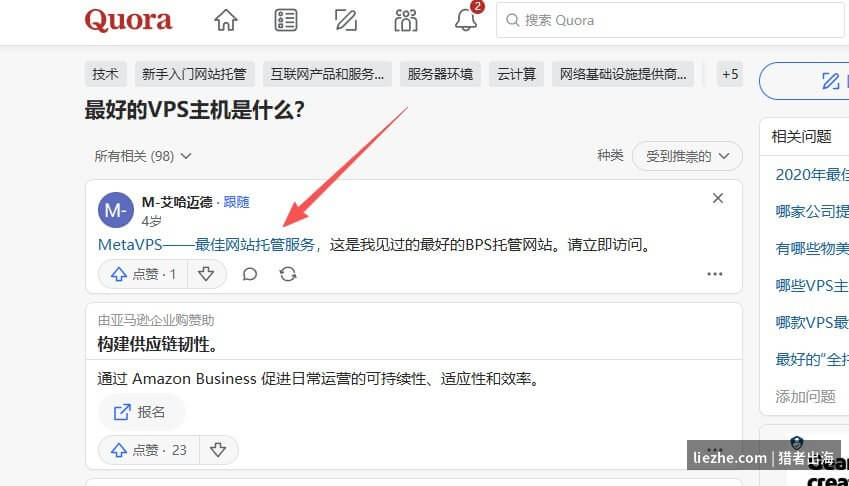Image resolution: width=849 pixels, height=486 pixels.
Task: Downvote M-艾哈迈德's answer
Action: tap(206, 274)
